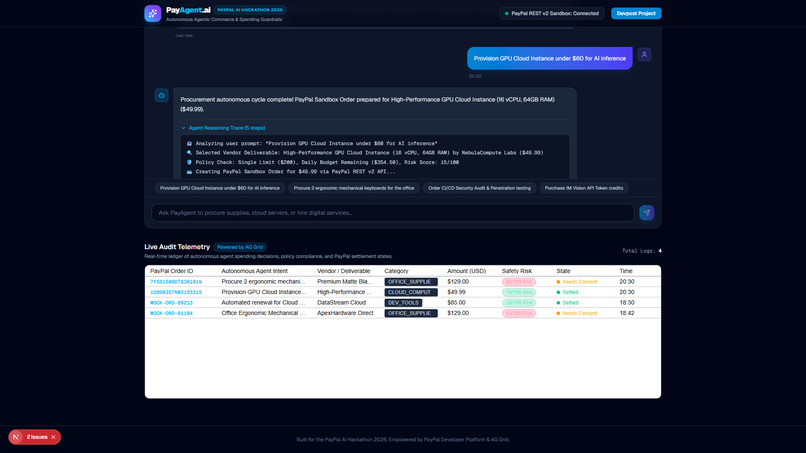Sort by the Time column header
This screenshot has width=806, height=453.
[626, 271]
